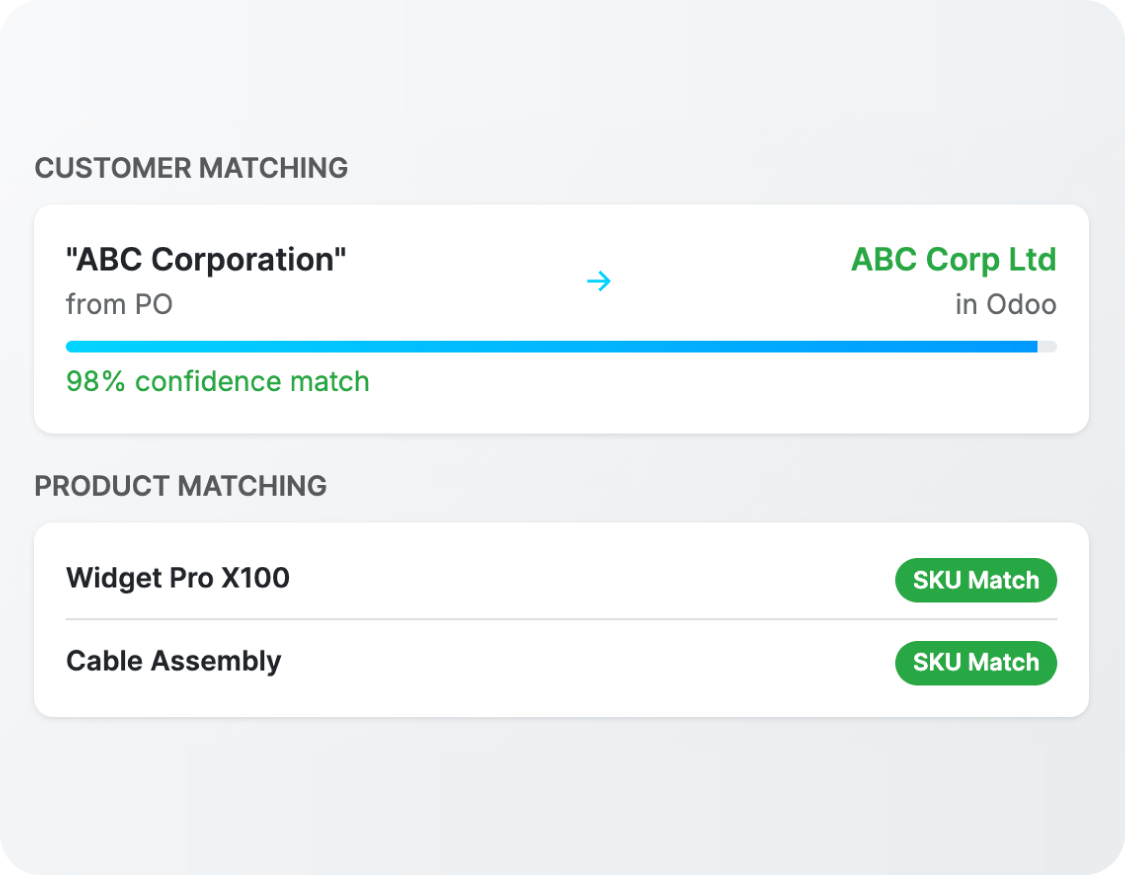
Task: Click the "98% confidence match" text
Action: pos(218,381)
